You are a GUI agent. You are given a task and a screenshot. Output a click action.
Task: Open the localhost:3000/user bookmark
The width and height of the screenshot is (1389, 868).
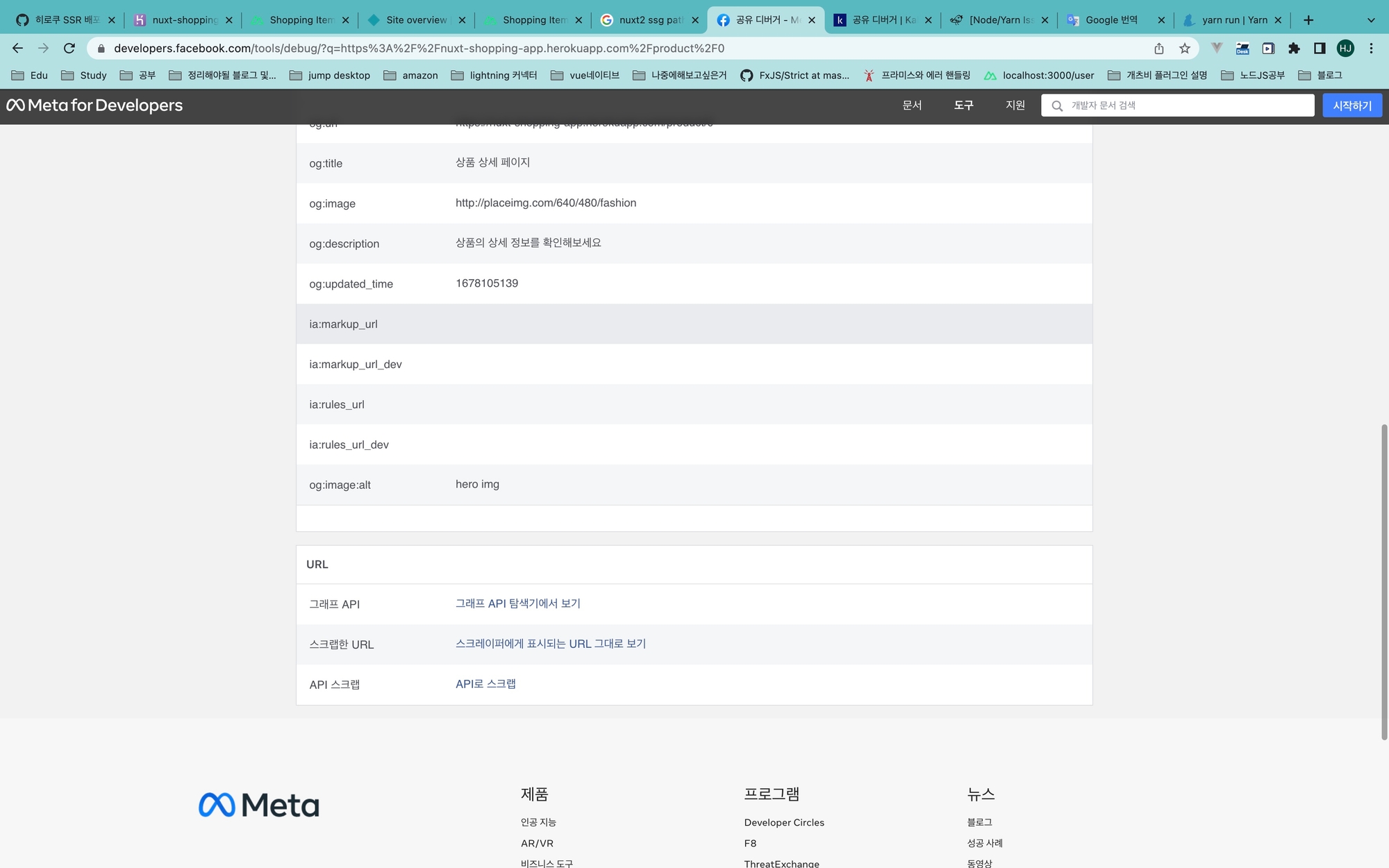click(x=1039, y=75)
